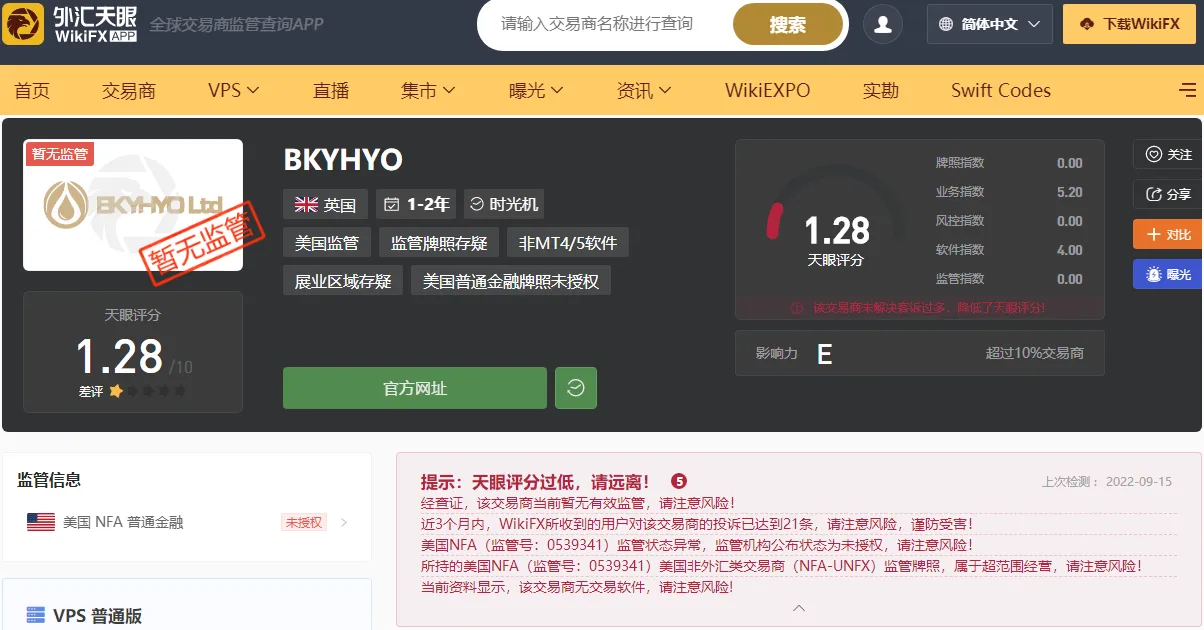Collapse the warning panel with up chevron
The image size is (1204, 630).
click(x=798, y=608)
